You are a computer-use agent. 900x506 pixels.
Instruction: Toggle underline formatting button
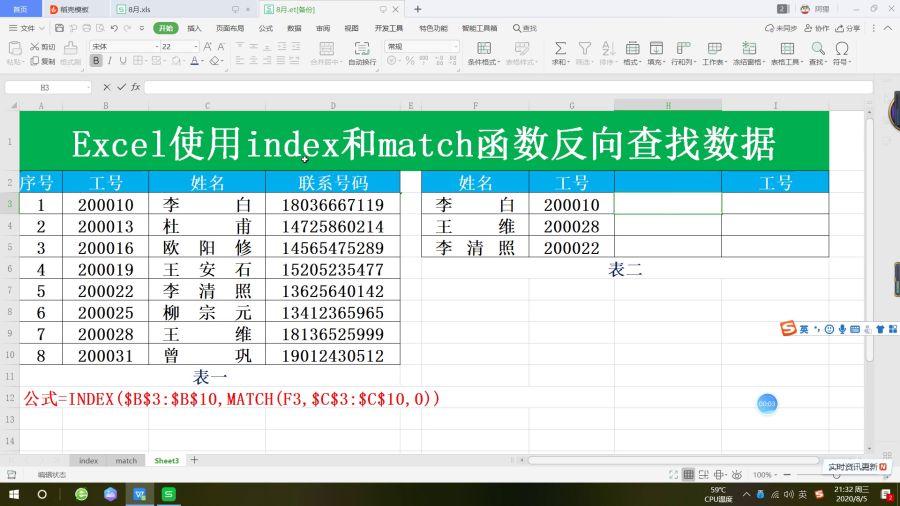tap(122, 61)
